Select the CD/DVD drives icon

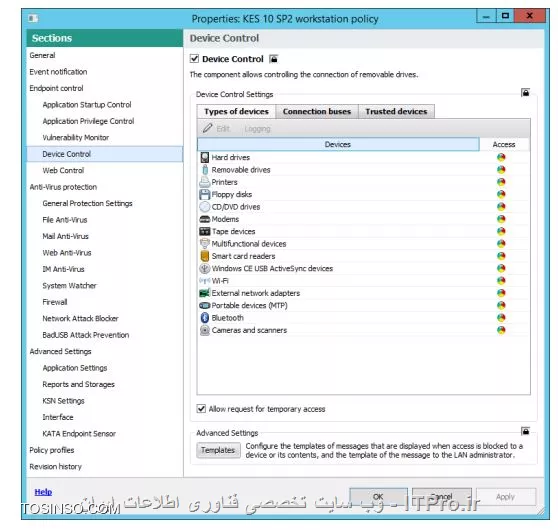coord(205,207)
